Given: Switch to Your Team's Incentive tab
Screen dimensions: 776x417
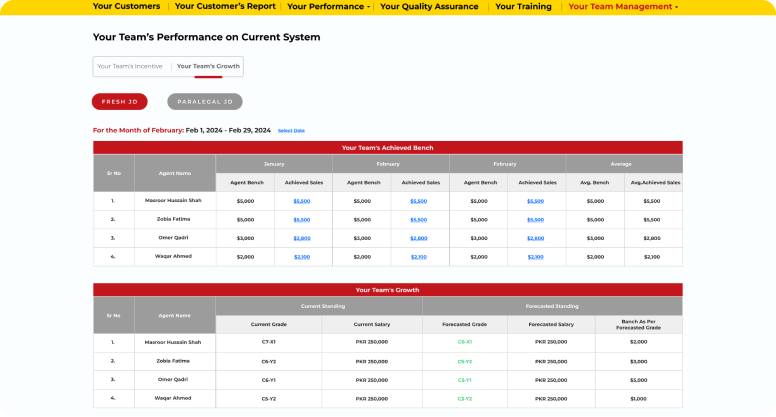Looking at the screenshot, I should click(130, 66).
